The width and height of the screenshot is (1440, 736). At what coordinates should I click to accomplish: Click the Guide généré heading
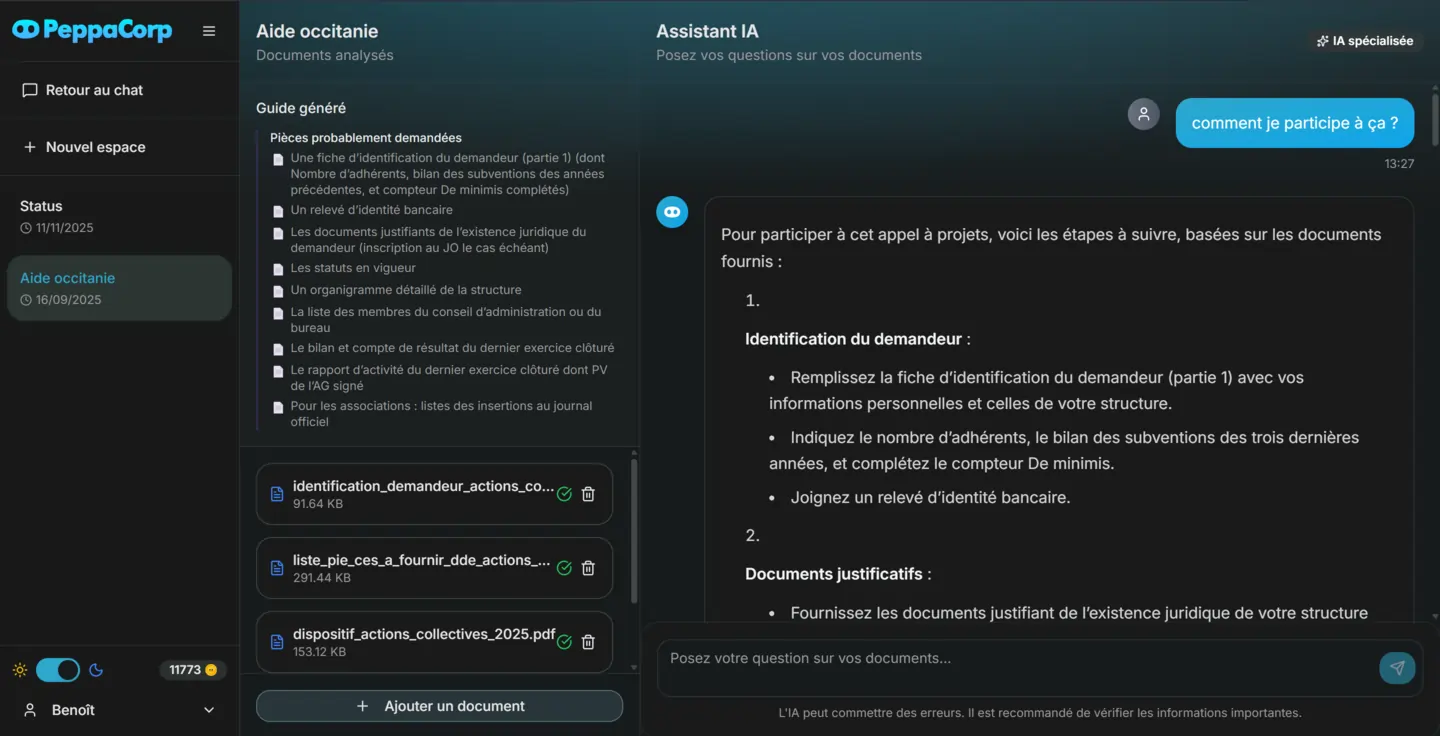point(301,108)
